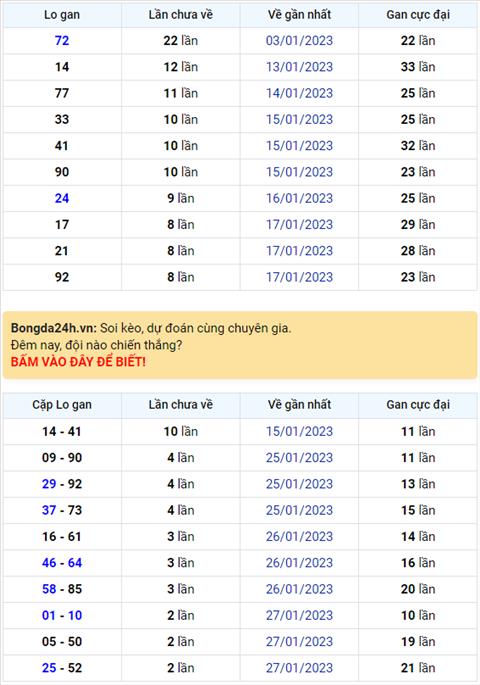Click the '22 lần' chưa về cell for 72

click(180, 41)
